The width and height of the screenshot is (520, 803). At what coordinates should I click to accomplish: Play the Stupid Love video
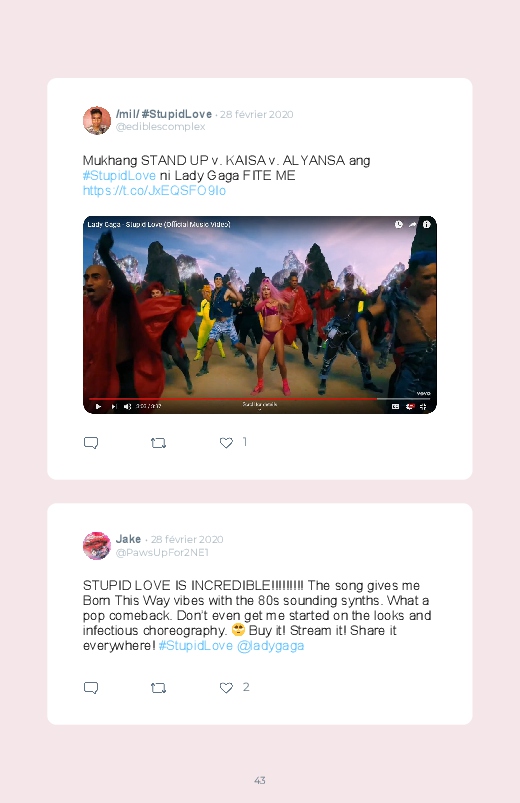click(98, 407)
